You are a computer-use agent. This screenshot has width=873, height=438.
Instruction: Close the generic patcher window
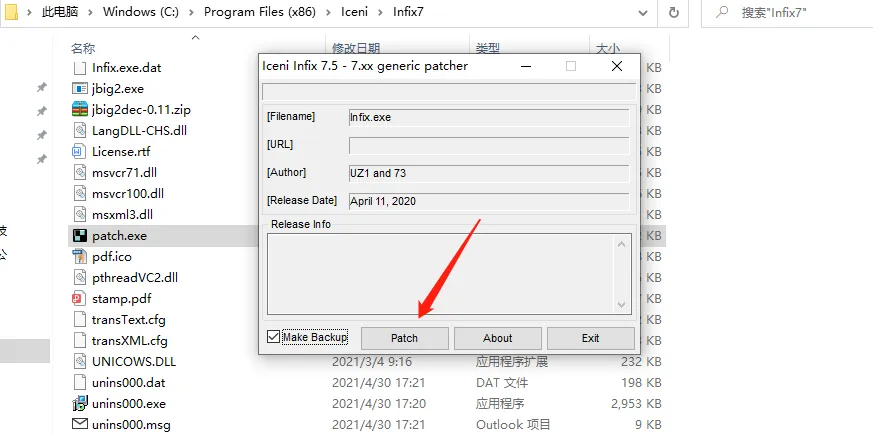tap(616, 66)
